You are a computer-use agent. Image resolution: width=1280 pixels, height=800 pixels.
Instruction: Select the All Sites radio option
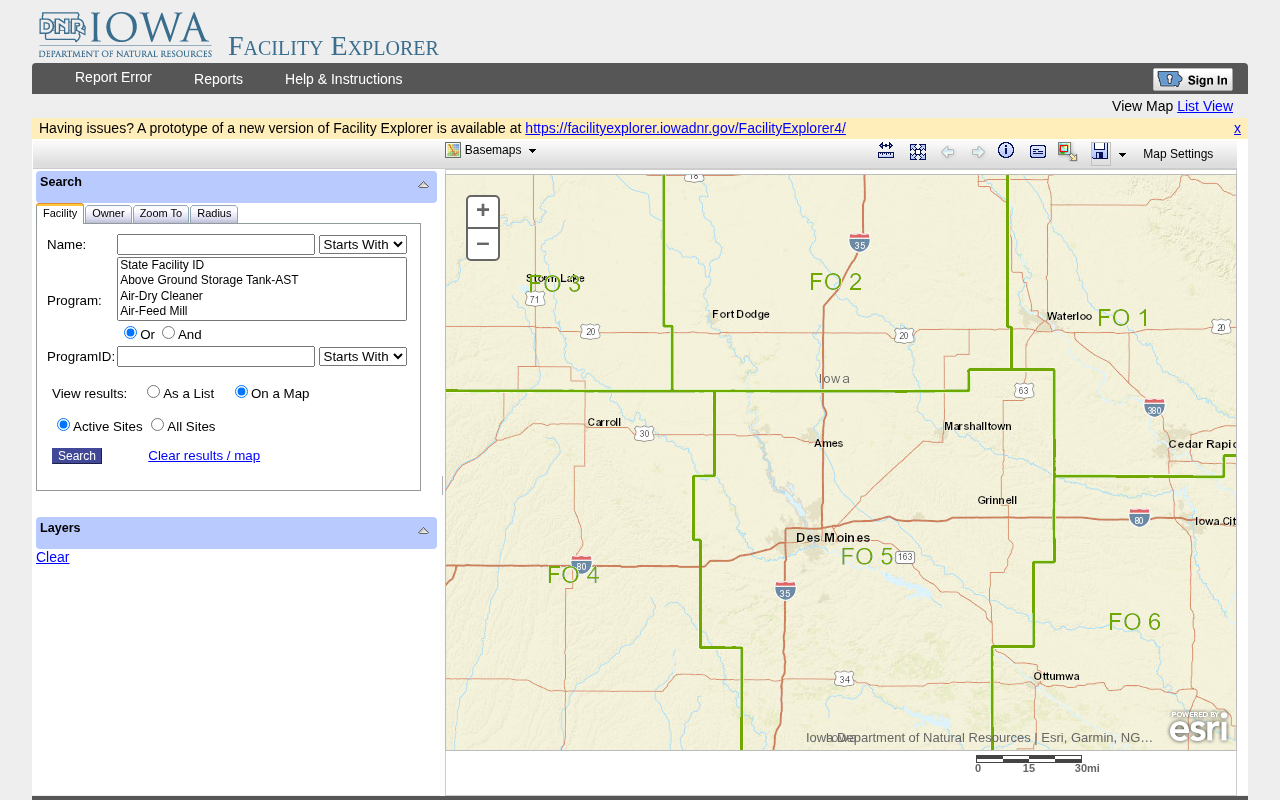click(x=157, y=425)
